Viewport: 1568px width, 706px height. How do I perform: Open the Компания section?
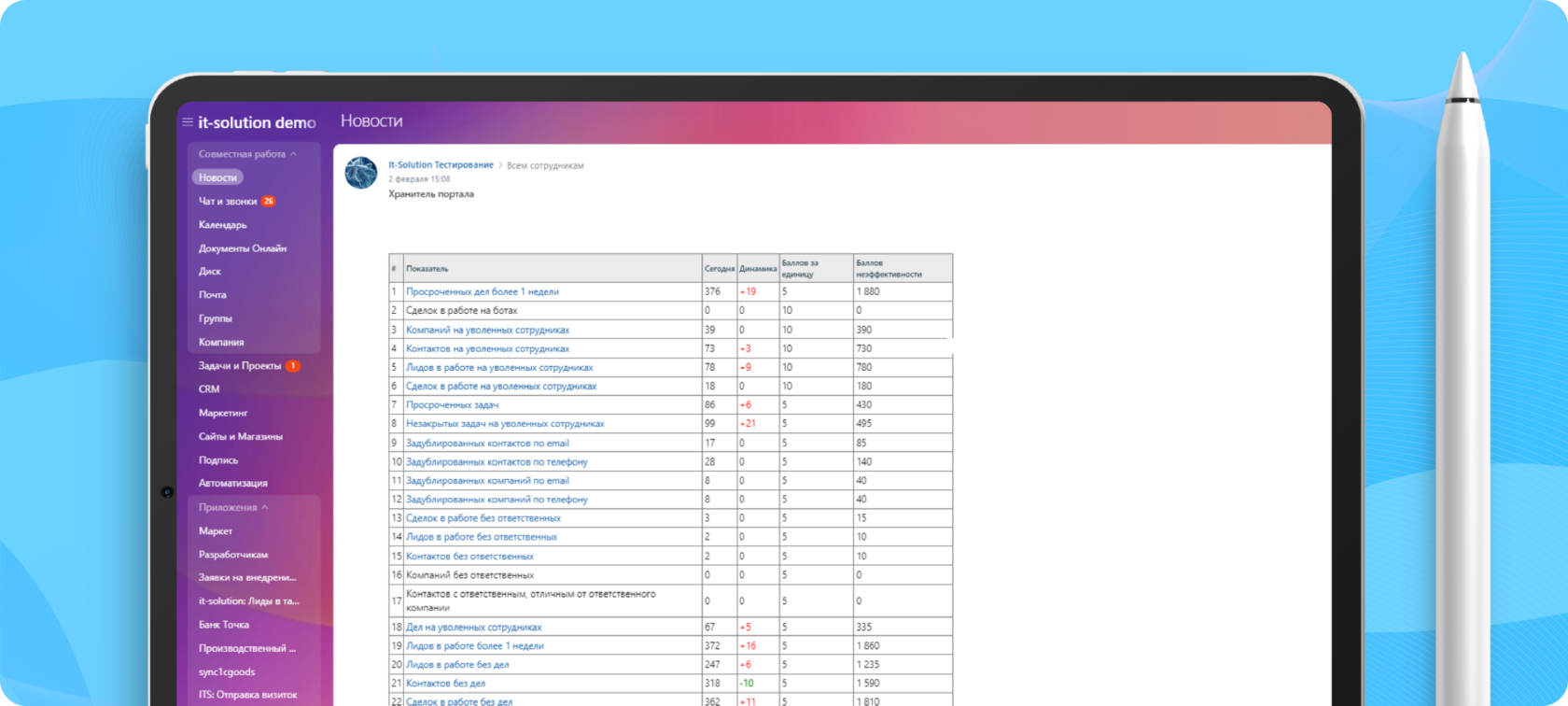(221, 343)
